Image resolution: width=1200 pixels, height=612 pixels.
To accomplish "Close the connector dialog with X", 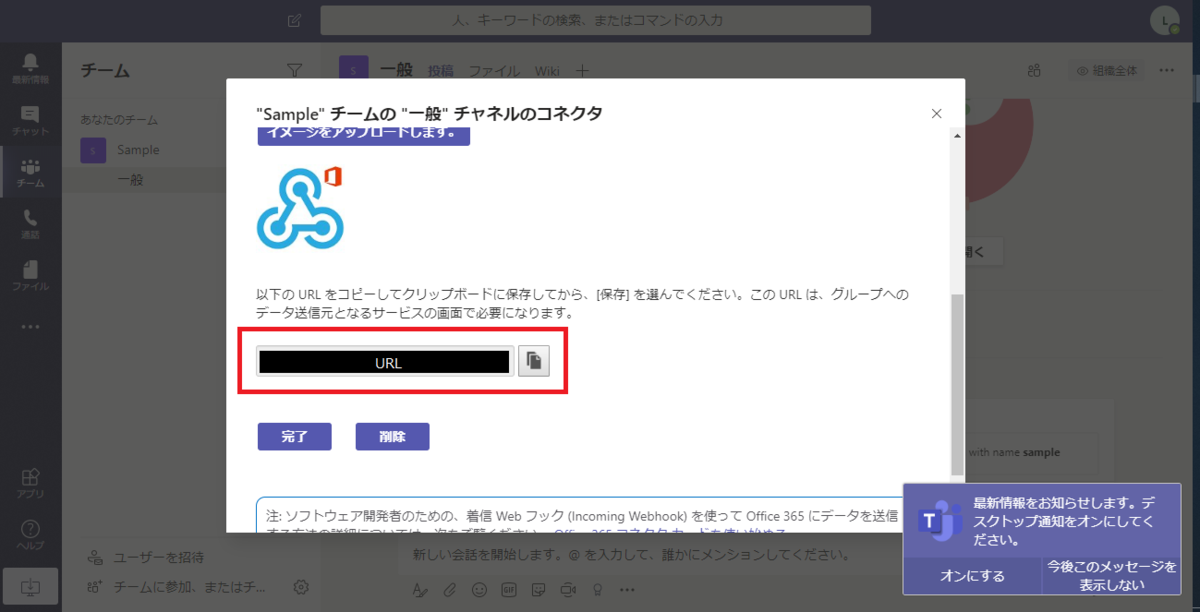I will tap(937, 114).
